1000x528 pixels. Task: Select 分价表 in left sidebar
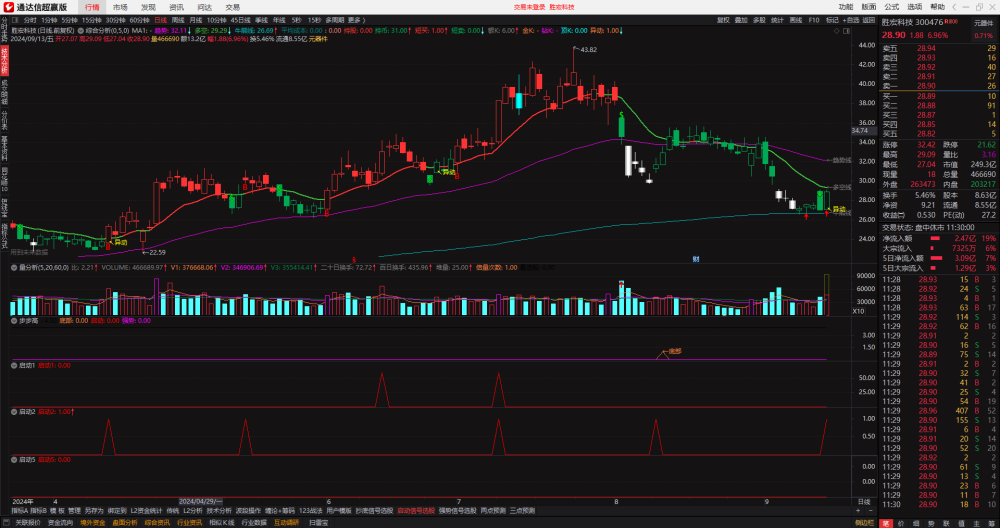pyautogui.click(x=4, y=122)
